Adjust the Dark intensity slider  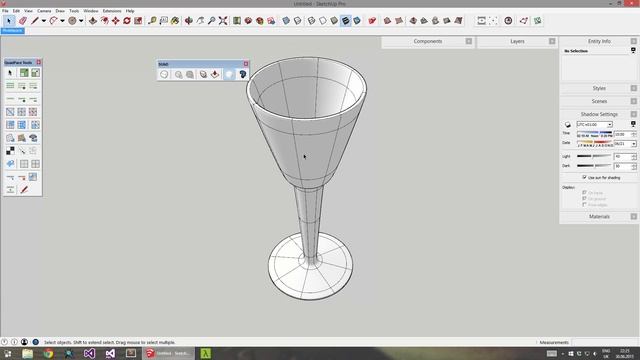tap(594, 166)
